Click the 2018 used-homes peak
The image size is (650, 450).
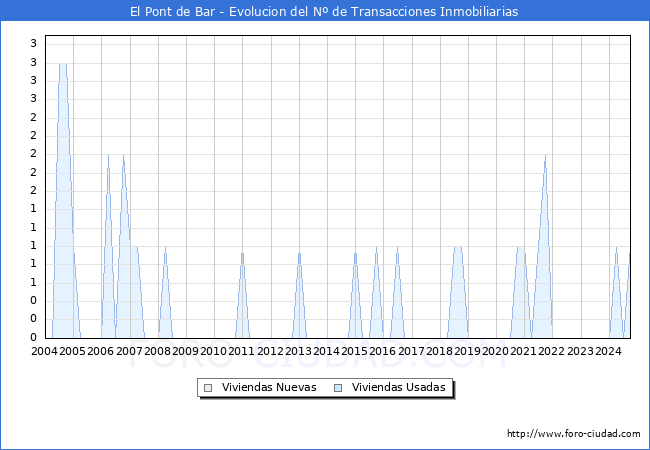point(458,294)
